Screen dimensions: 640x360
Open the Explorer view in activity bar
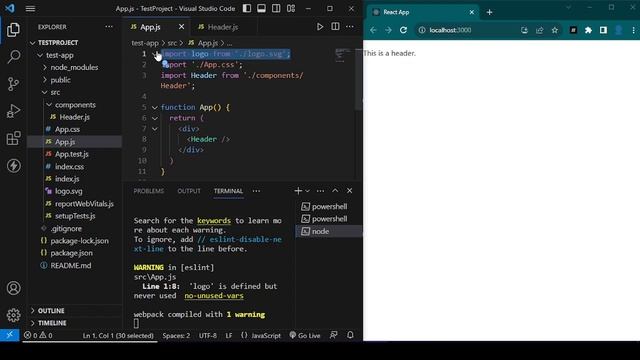click(13, 30)
